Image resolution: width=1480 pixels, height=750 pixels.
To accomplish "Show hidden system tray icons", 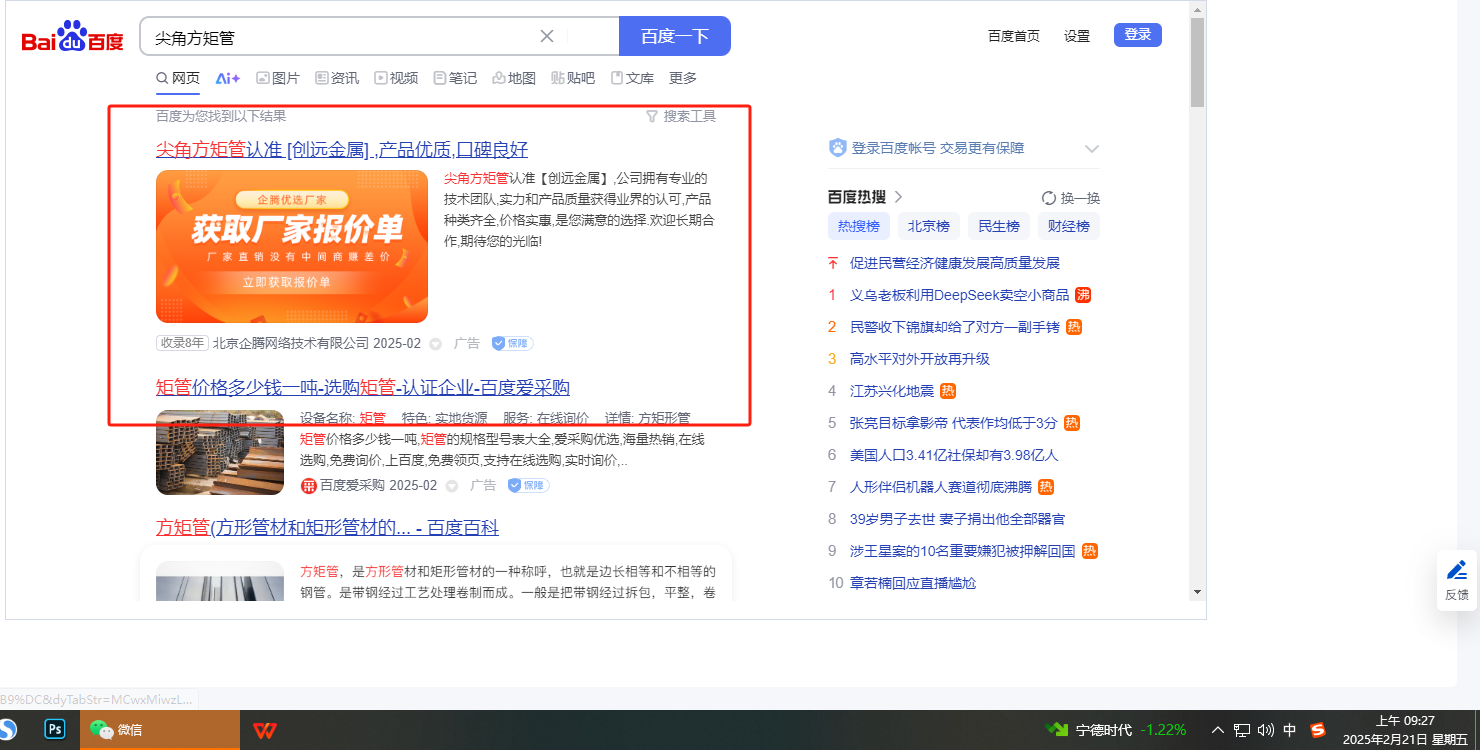I will click(x=1218, y=730).
